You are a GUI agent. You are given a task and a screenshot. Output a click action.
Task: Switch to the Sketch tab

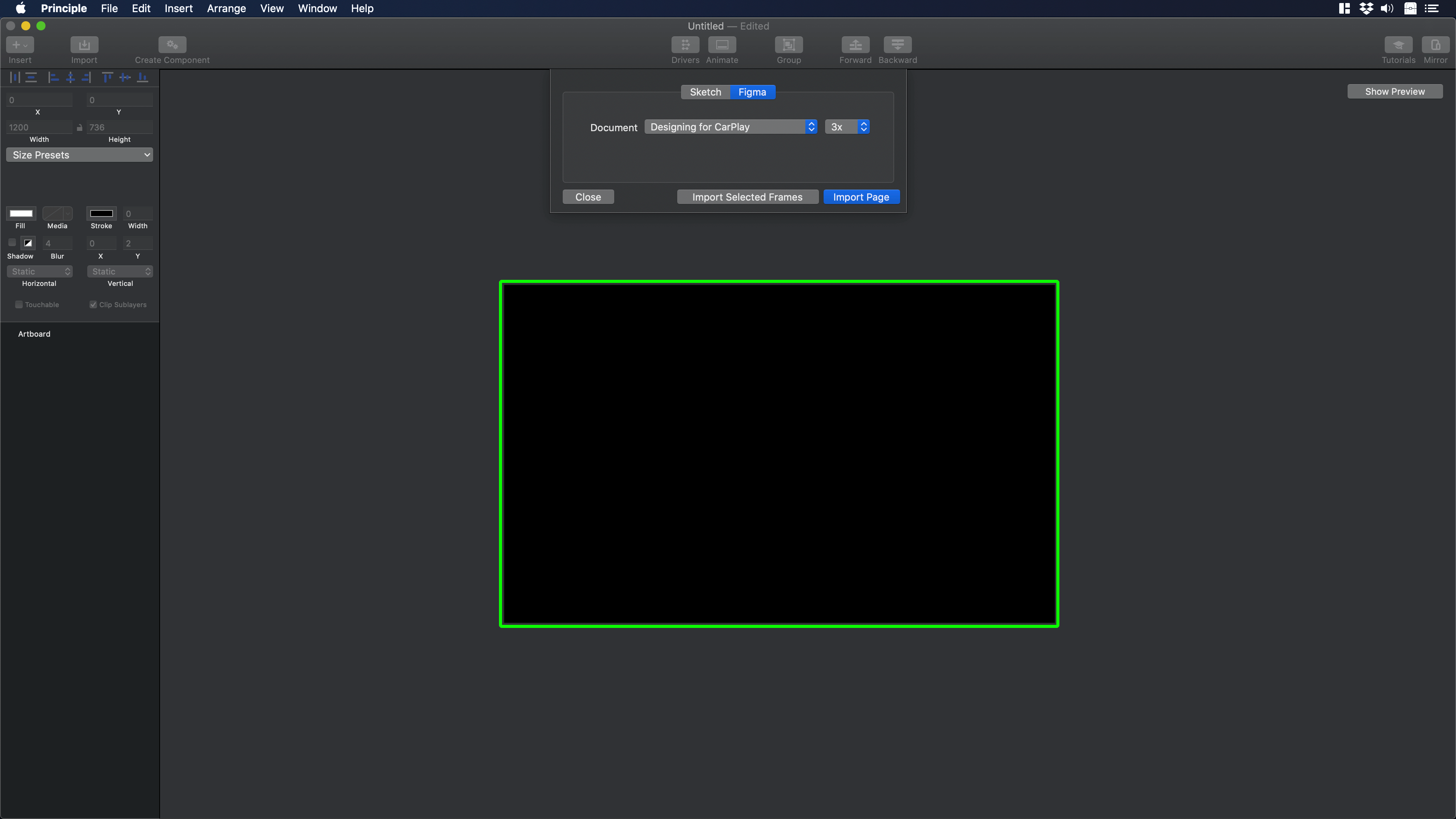(705, 92)
